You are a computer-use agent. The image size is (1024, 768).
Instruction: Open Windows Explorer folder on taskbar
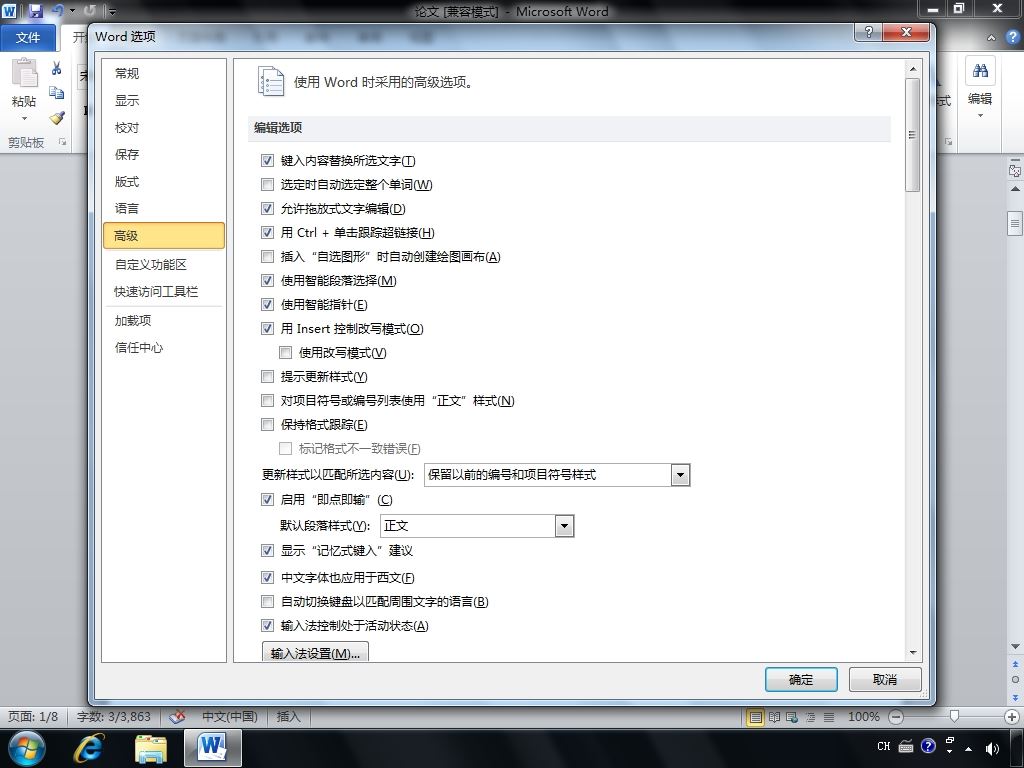click(151, 748)
